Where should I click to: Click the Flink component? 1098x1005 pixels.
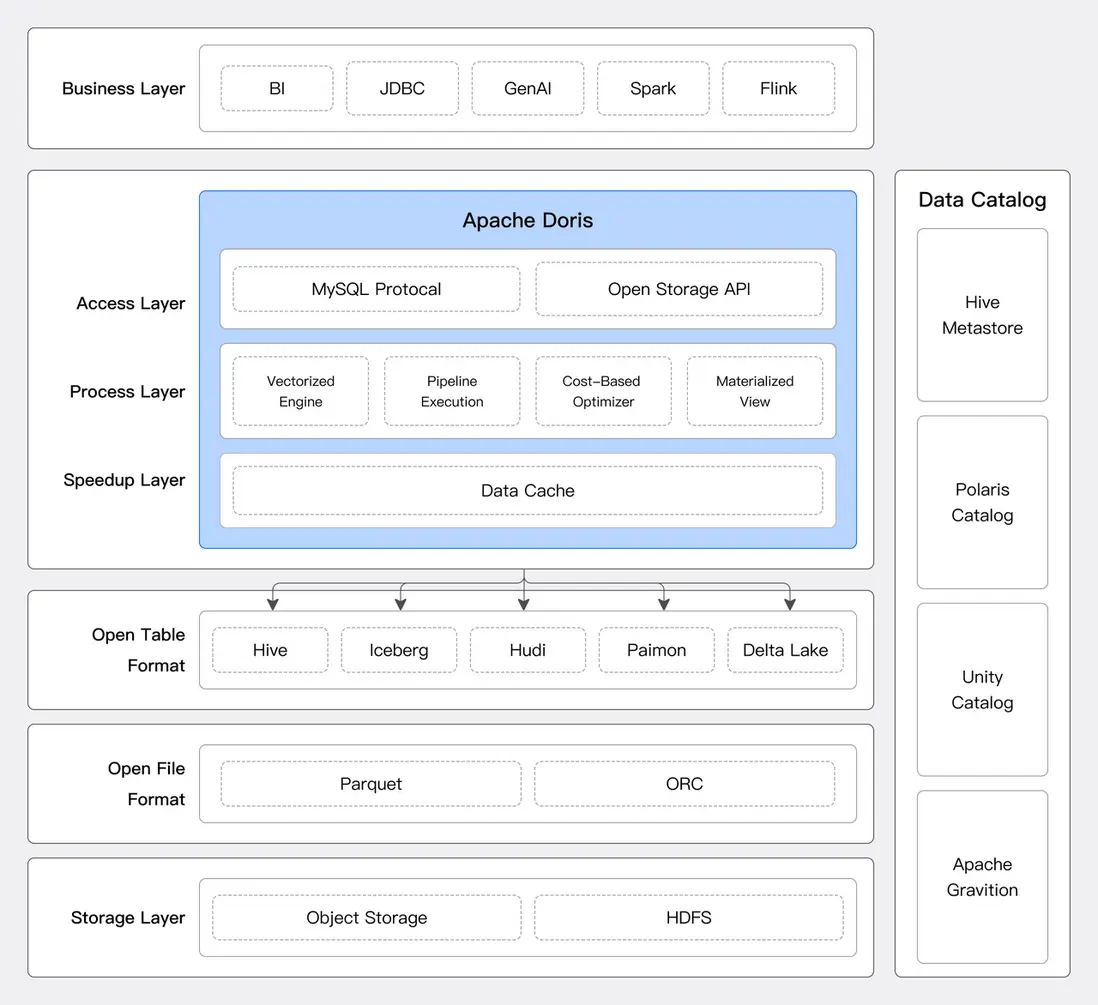(x=779, y=88)
